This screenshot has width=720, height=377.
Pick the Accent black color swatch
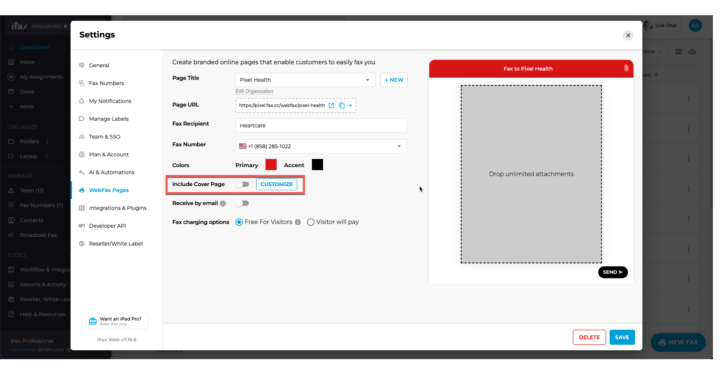(317, 165)
